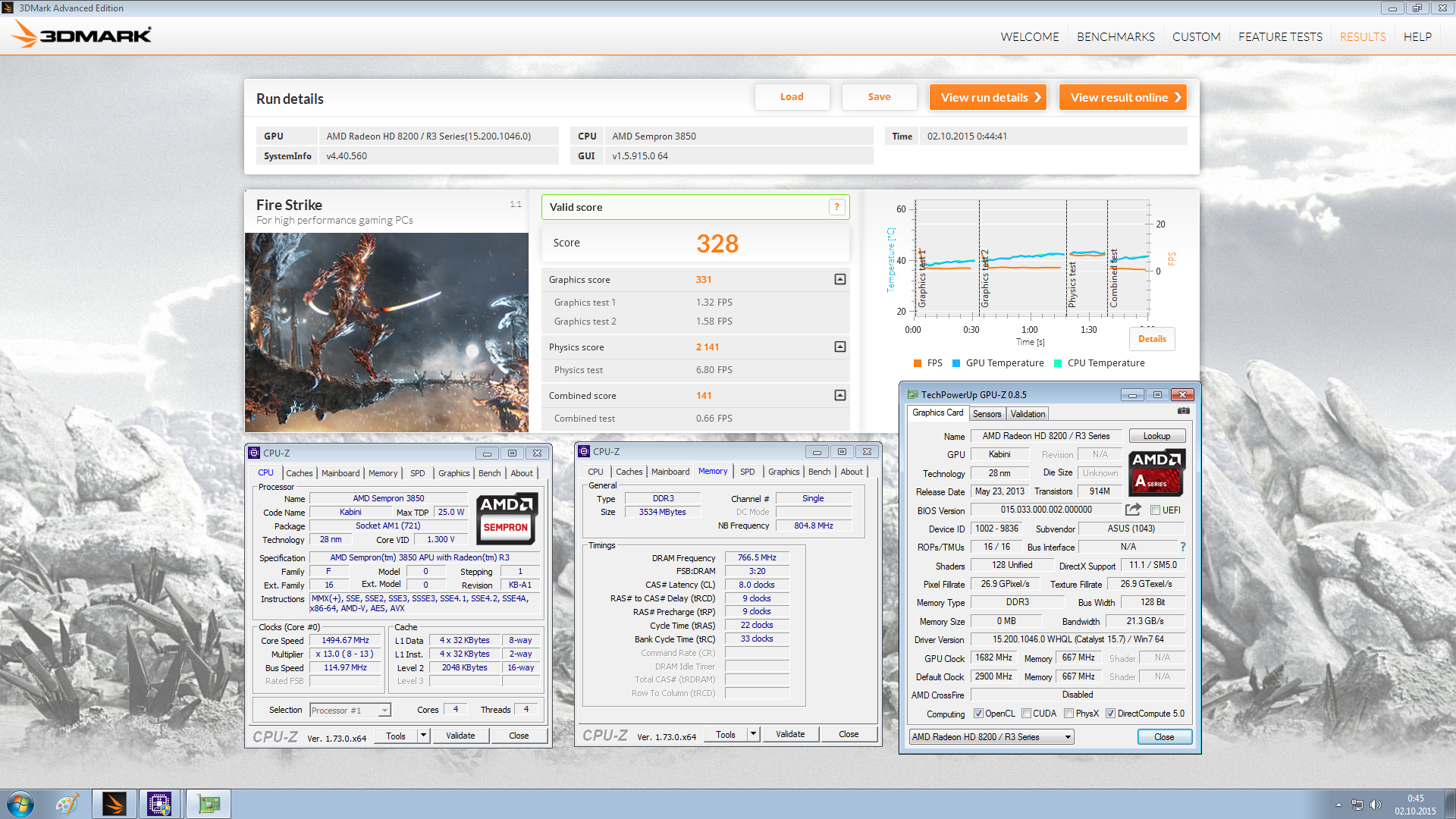The image size is (1456, 819).
Task: Open the Windows Start button
Action: 20,804
